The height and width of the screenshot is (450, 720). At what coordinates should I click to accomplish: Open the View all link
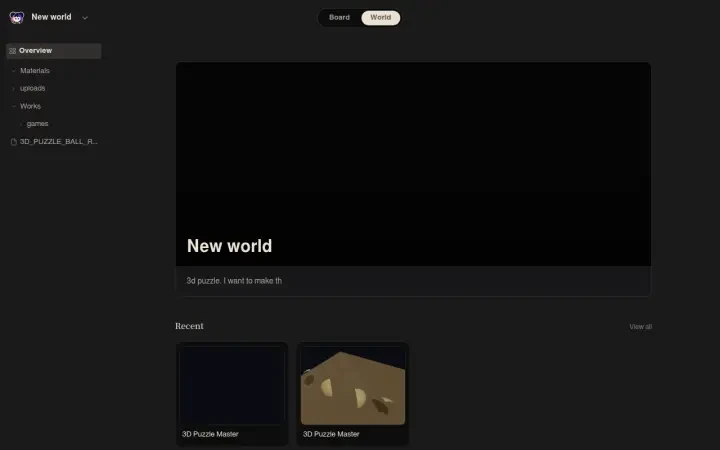[640, 327]
